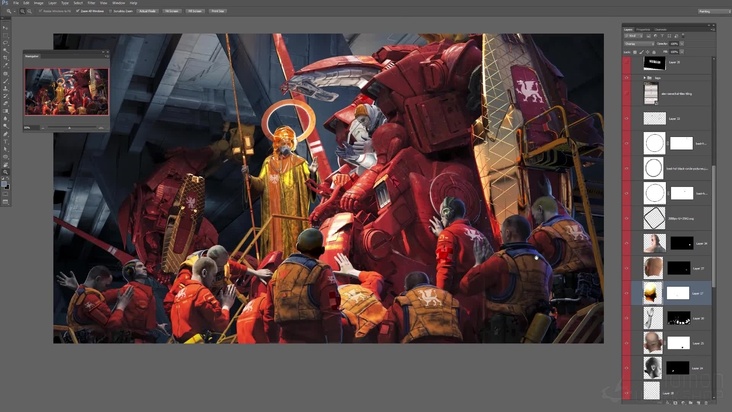
Task: Toggle visibility of the checkered-thumbnail layer below group
Action: pos(626,118)
